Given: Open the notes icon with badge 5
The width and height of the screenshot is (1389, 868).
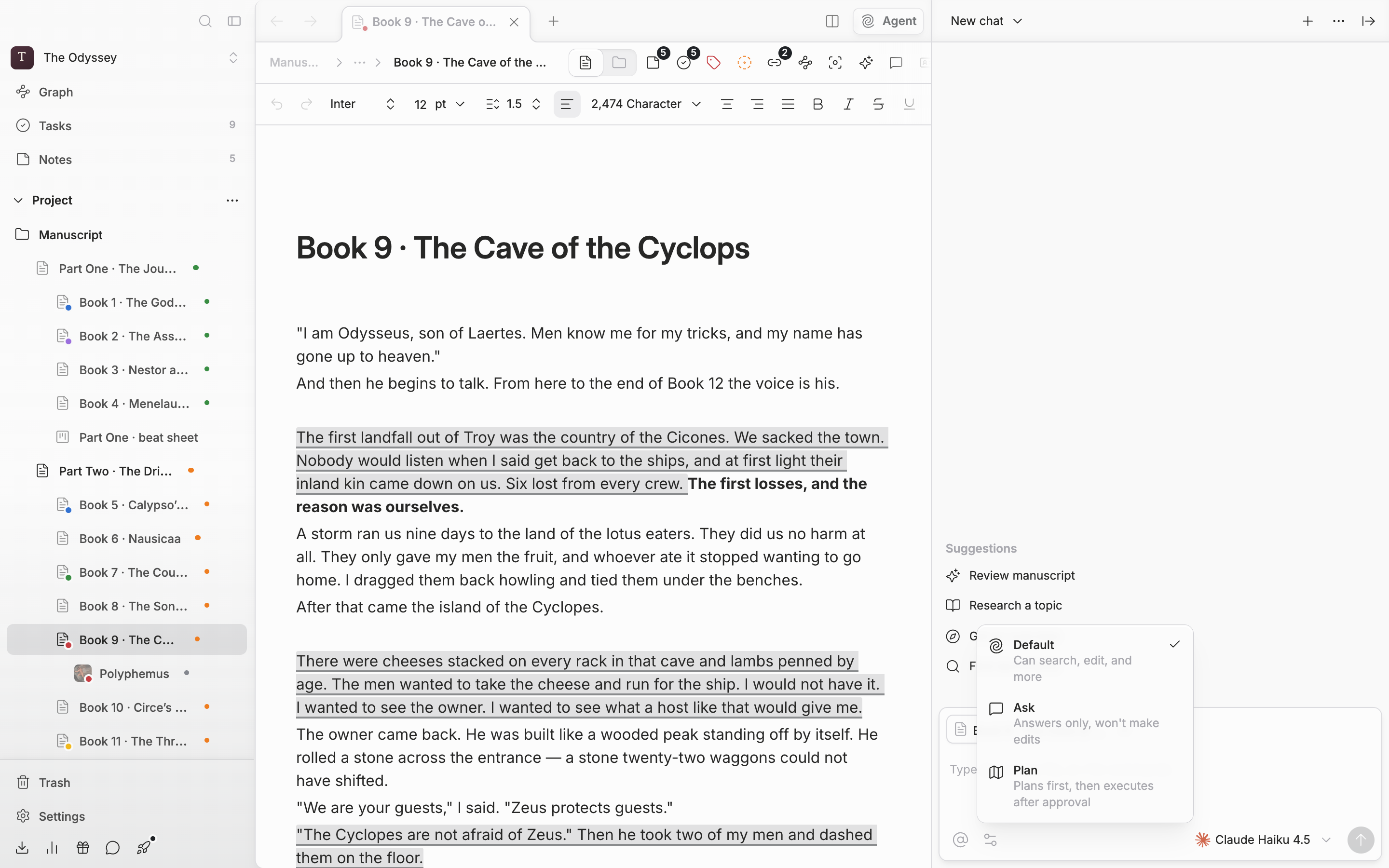Looking at the screenshot, I should click(x=654, y=62).
